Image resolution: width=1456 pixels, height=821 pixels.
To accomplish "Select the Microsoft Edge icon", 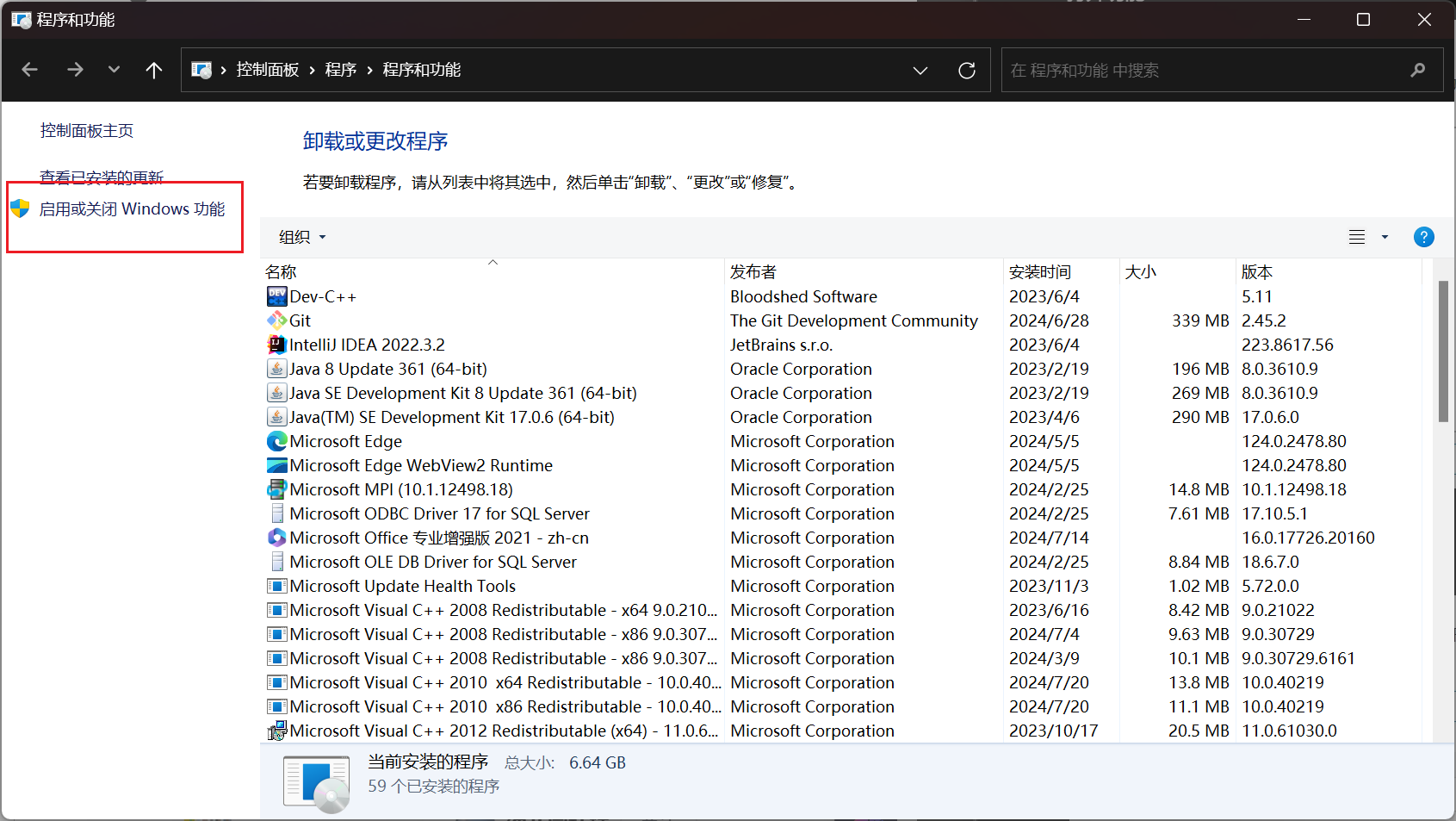I will [276, 441].
